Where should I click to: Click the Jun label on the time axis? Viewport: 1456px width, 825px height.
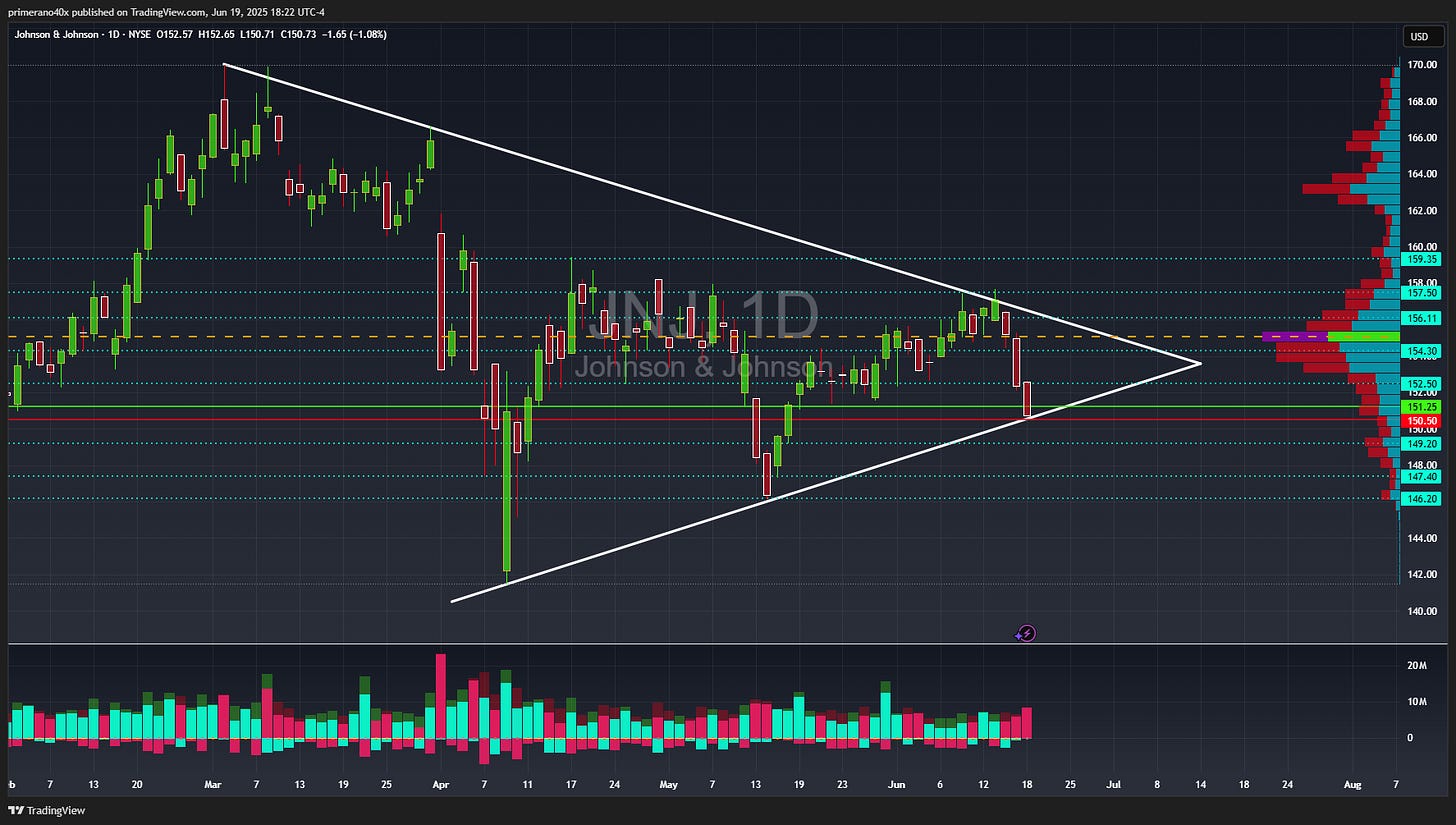[897, 785]
